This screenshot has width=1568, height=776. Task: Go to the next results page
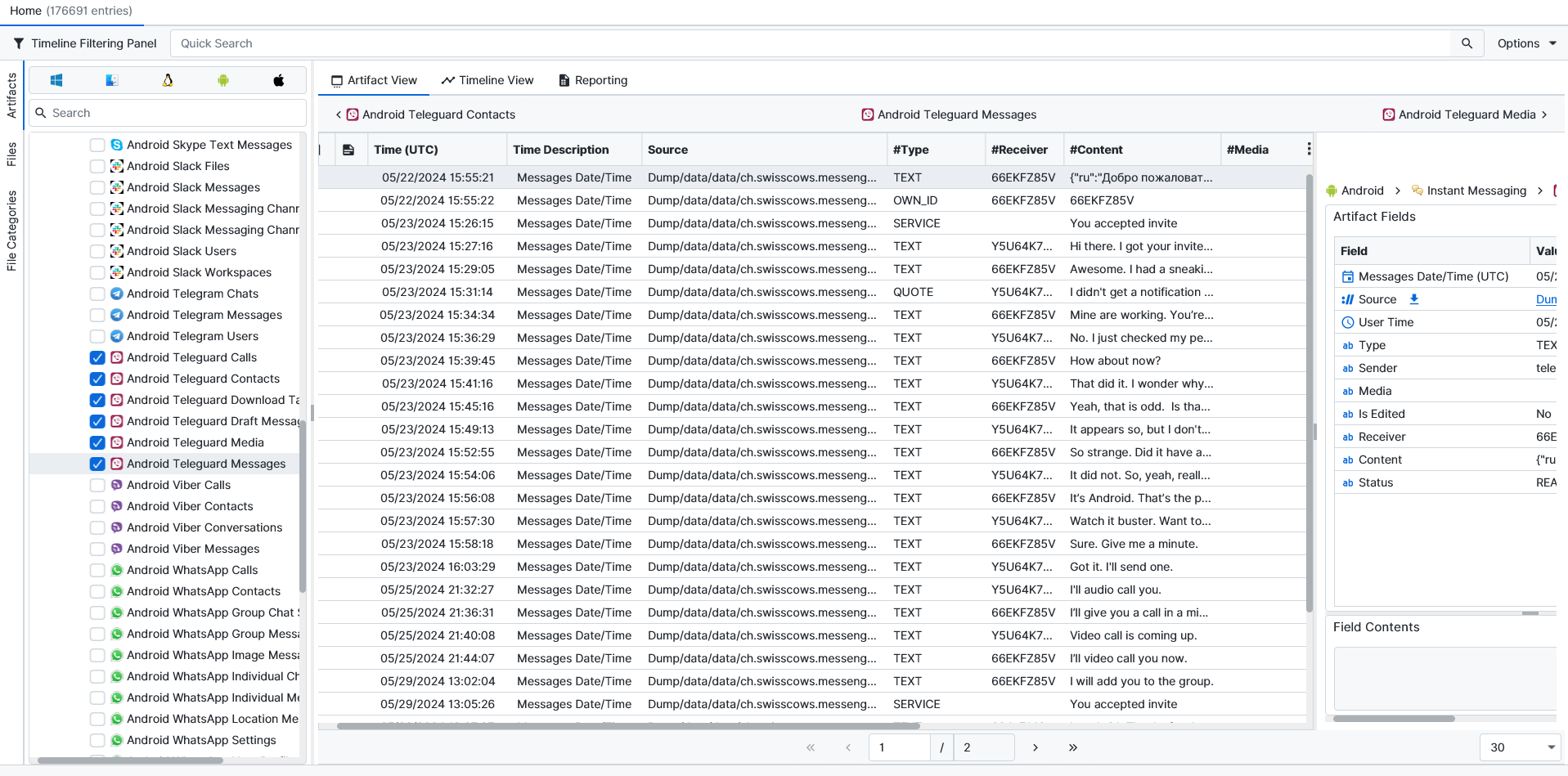click(1036, 747)
